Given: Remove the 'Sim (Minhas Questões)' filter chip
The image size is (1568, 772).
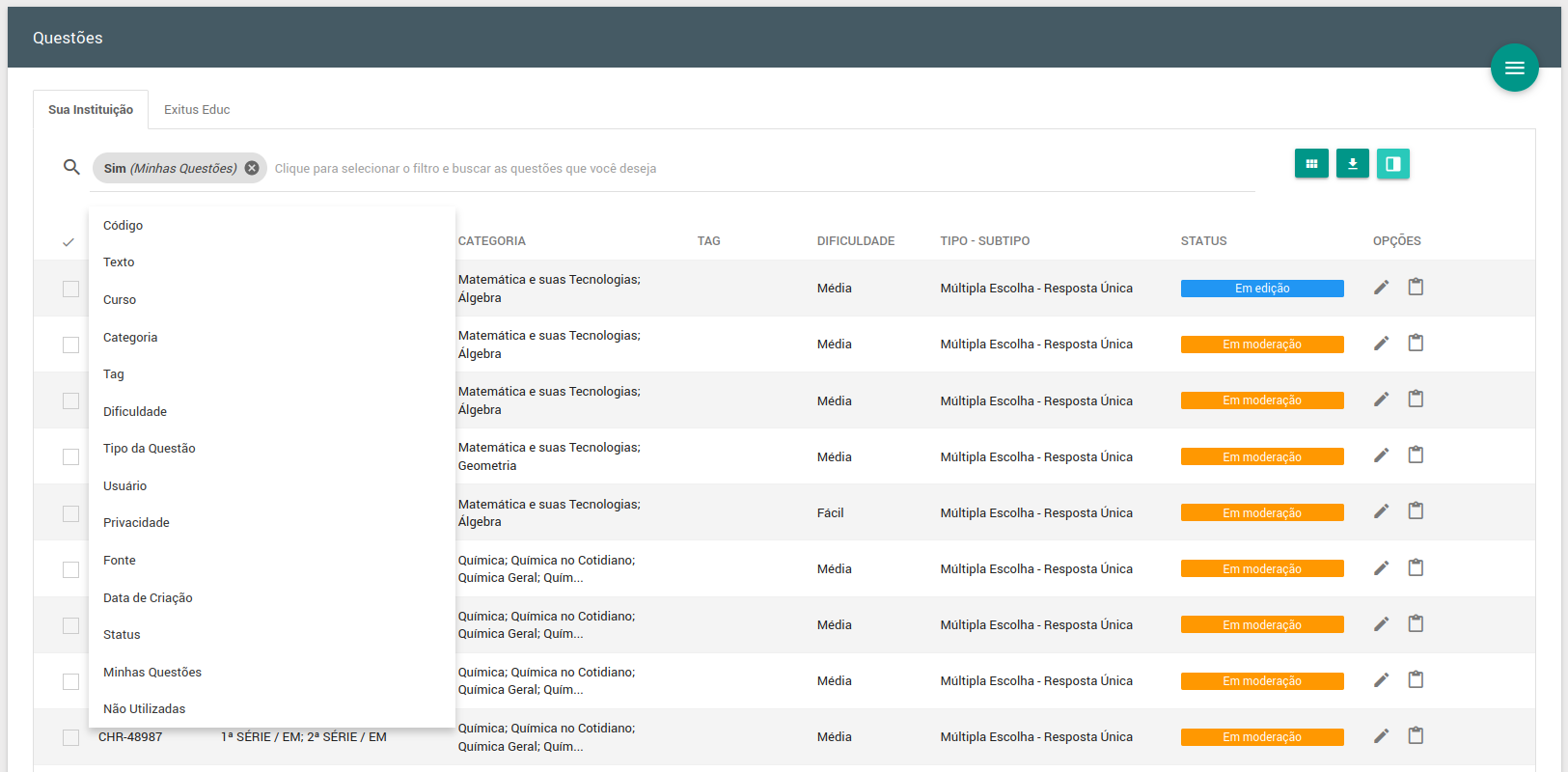Looking at the screenshot, I should click(252, 168).
